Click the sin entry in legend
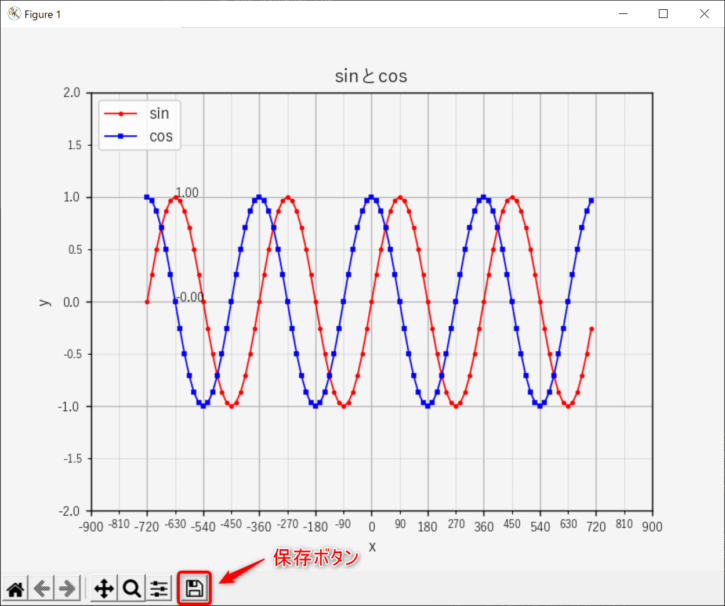The image size is (725, 606). pos(158,113)
